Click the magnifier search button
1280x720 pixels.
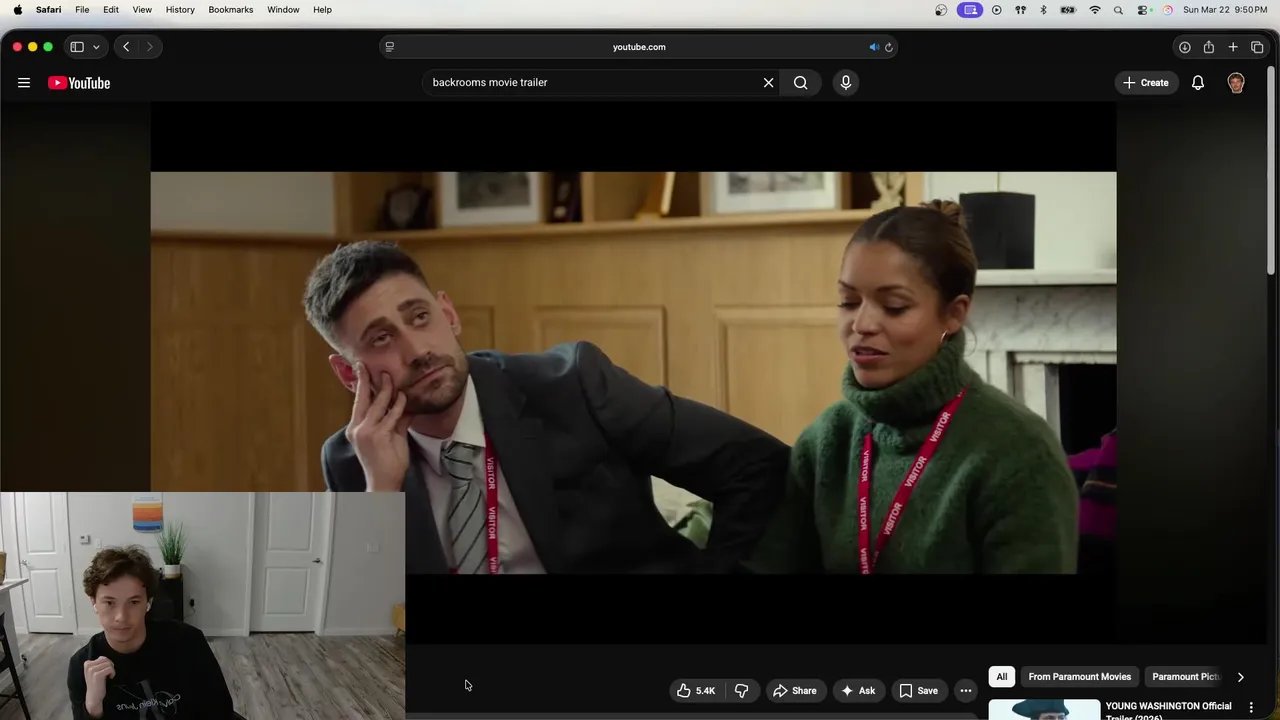(801, 83)
